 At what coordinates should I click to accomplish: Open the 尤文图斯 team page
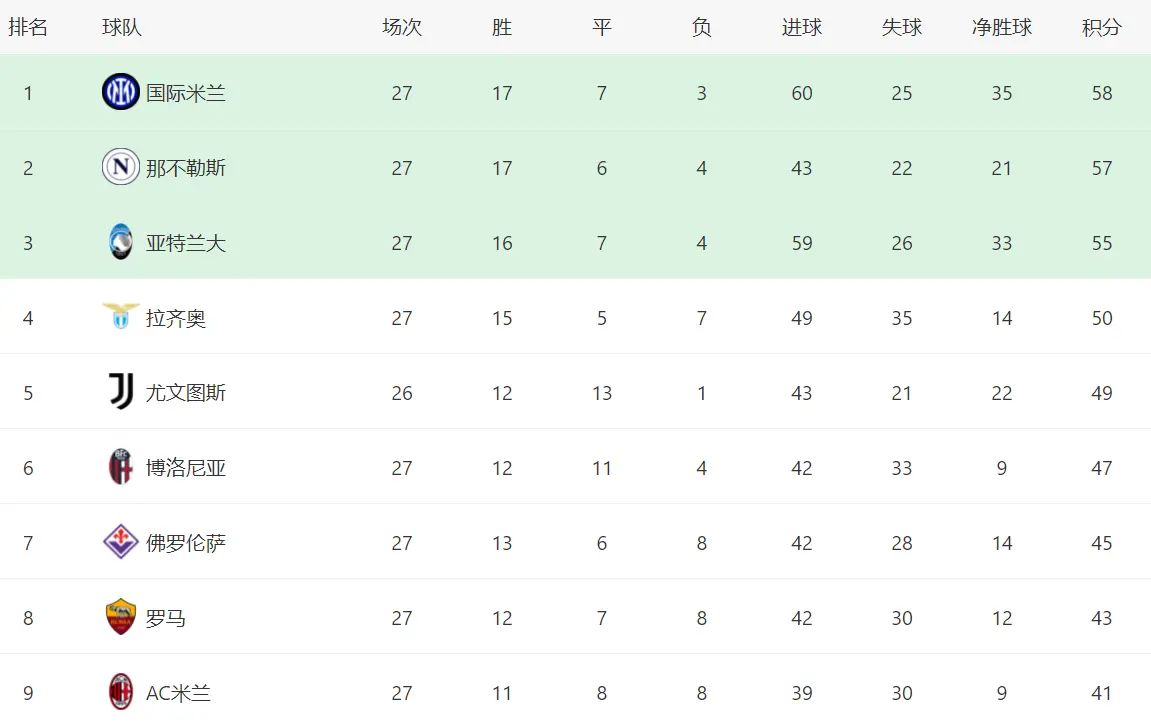point(186,393)
